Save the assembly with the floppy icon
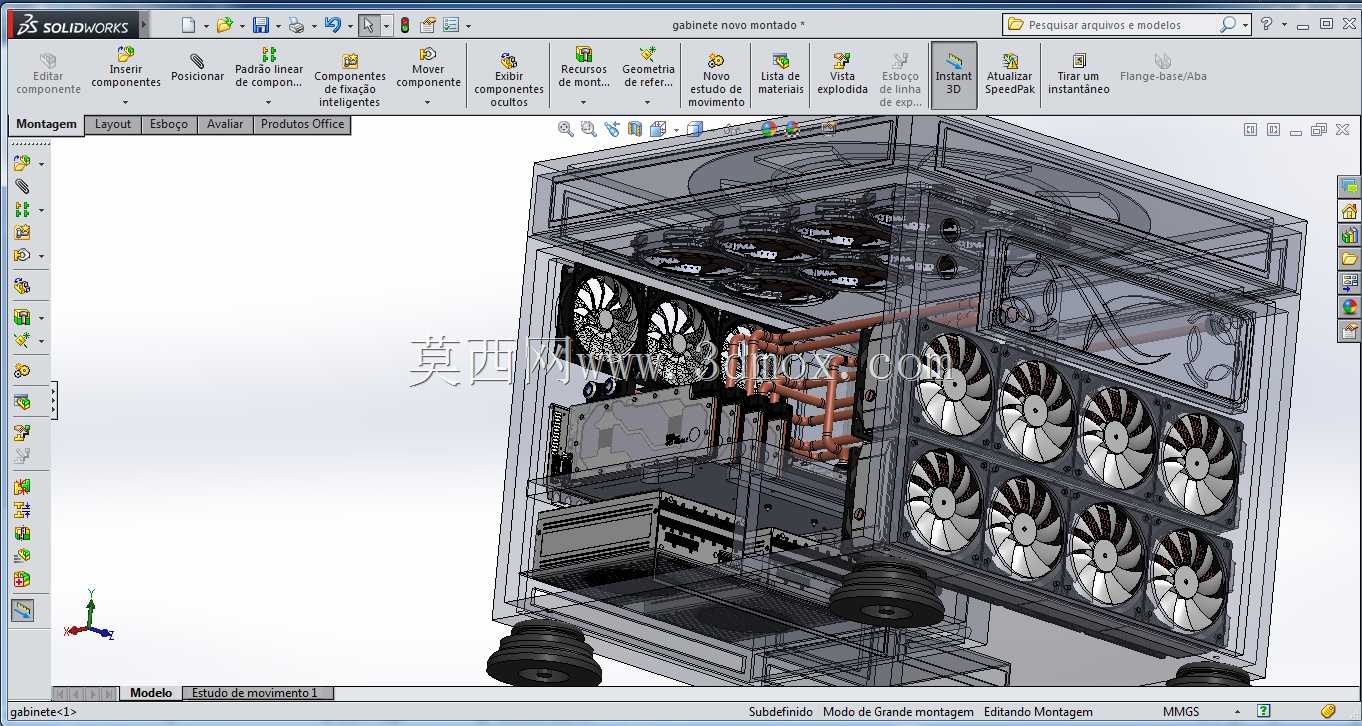The width and height of the screenshot is (1362, 726). (260, 25)
